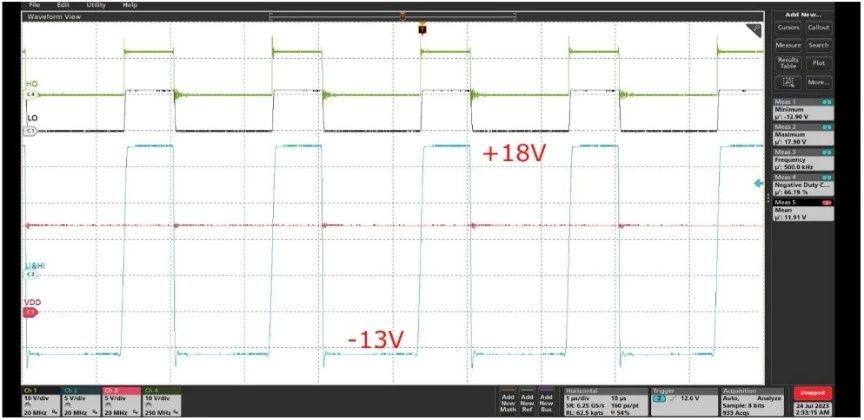Open the More… add-new options
The image size is (864, 420).
[819, 82]
